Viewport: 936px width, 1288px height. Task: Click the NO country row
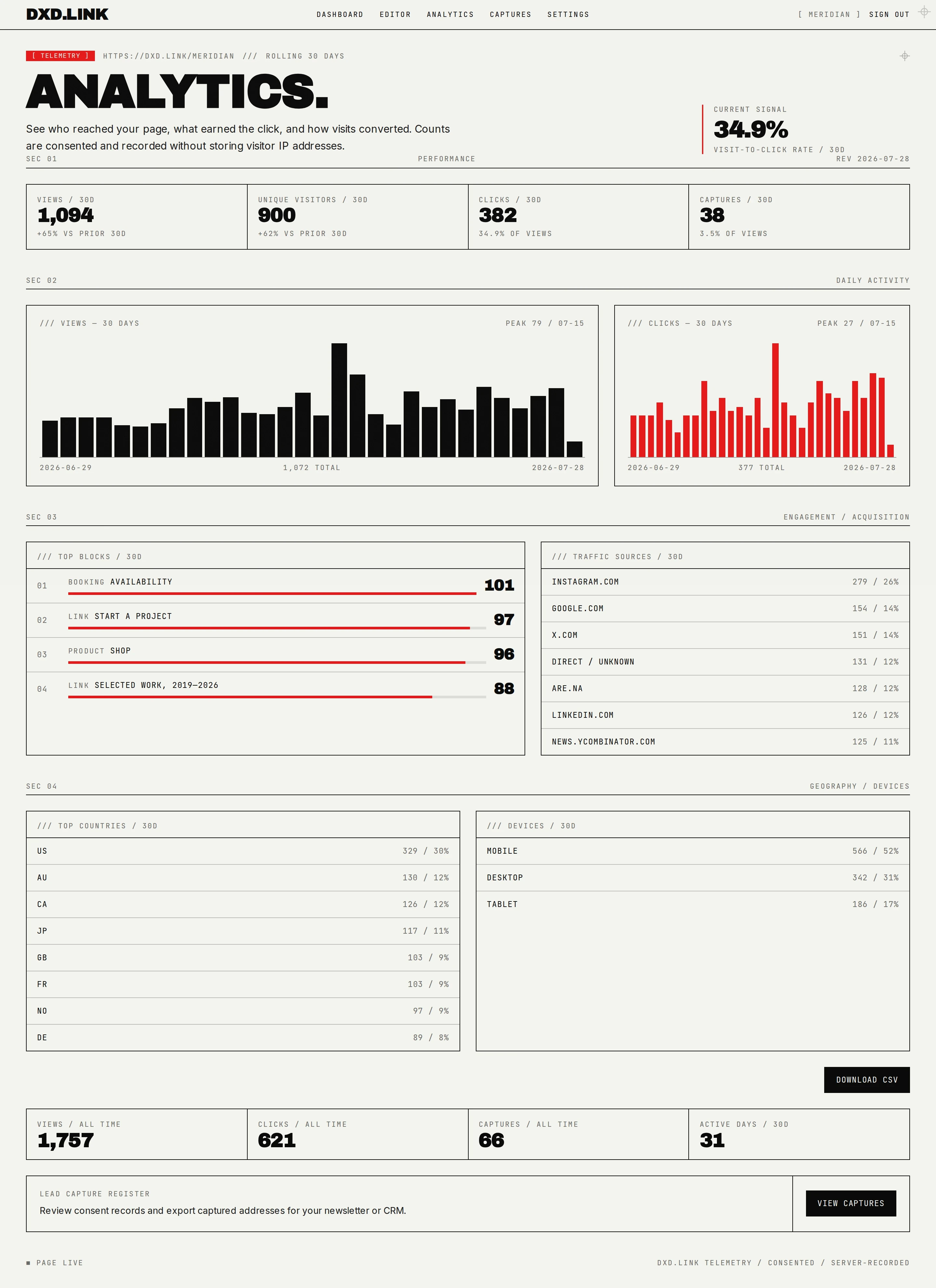(243, 1011)
